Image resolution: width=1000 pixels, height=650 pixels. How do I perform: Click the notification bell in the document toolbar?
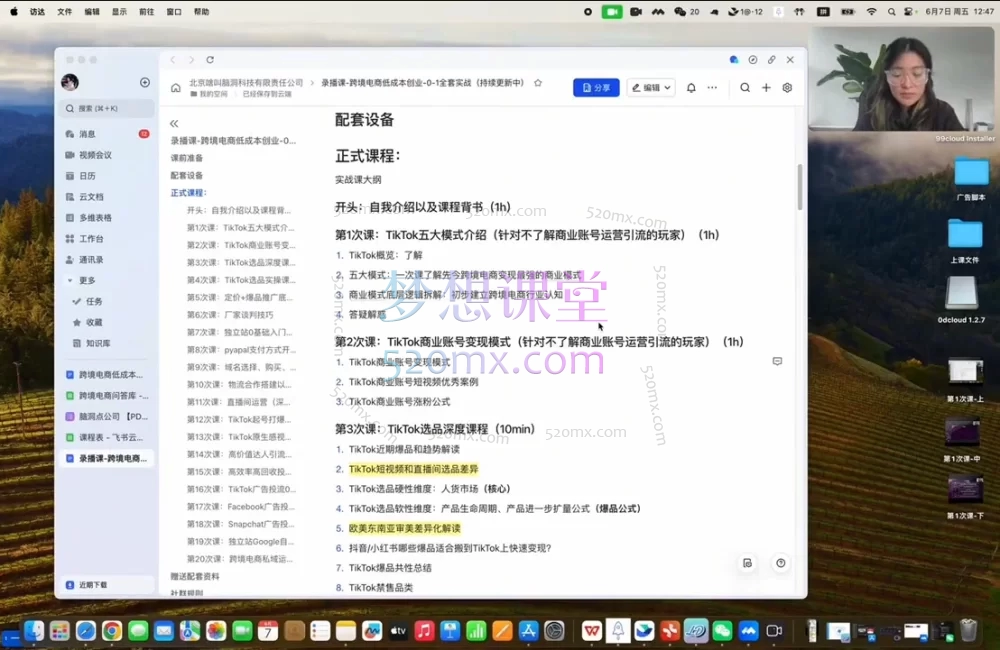click(x=692, y=87)
